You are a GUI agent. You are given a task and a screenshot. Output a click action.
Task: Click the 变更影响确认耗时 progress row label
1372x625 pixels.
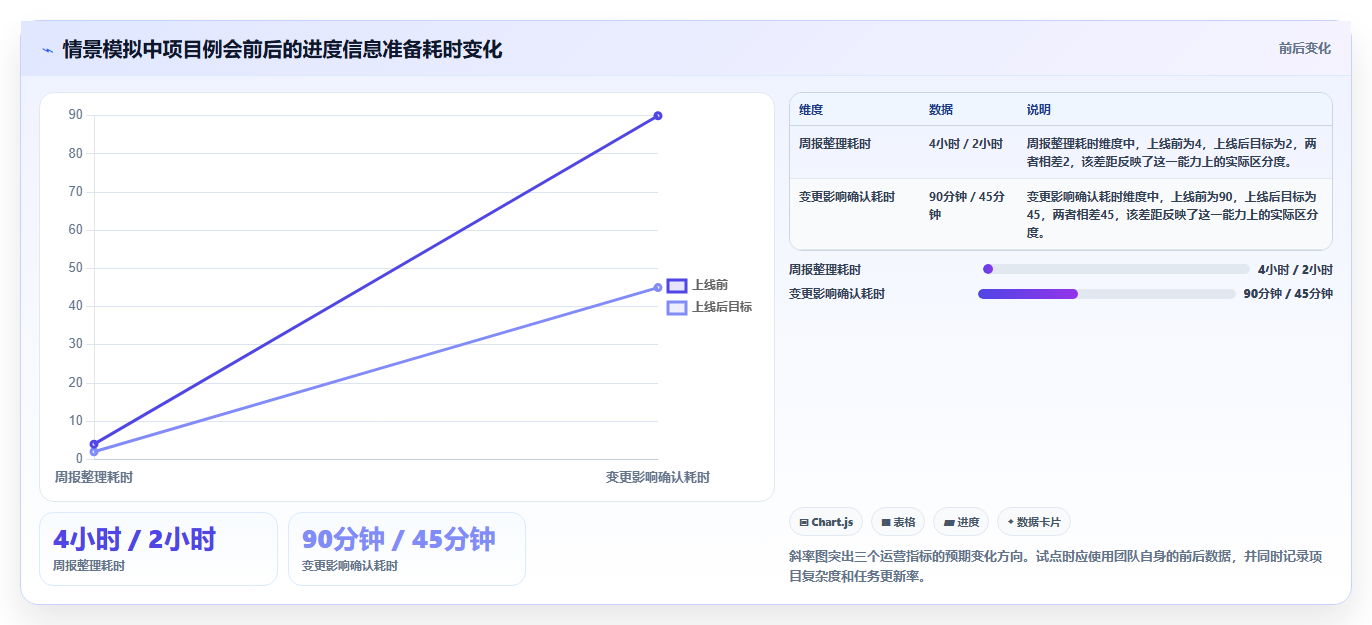[x=837, y=294]
